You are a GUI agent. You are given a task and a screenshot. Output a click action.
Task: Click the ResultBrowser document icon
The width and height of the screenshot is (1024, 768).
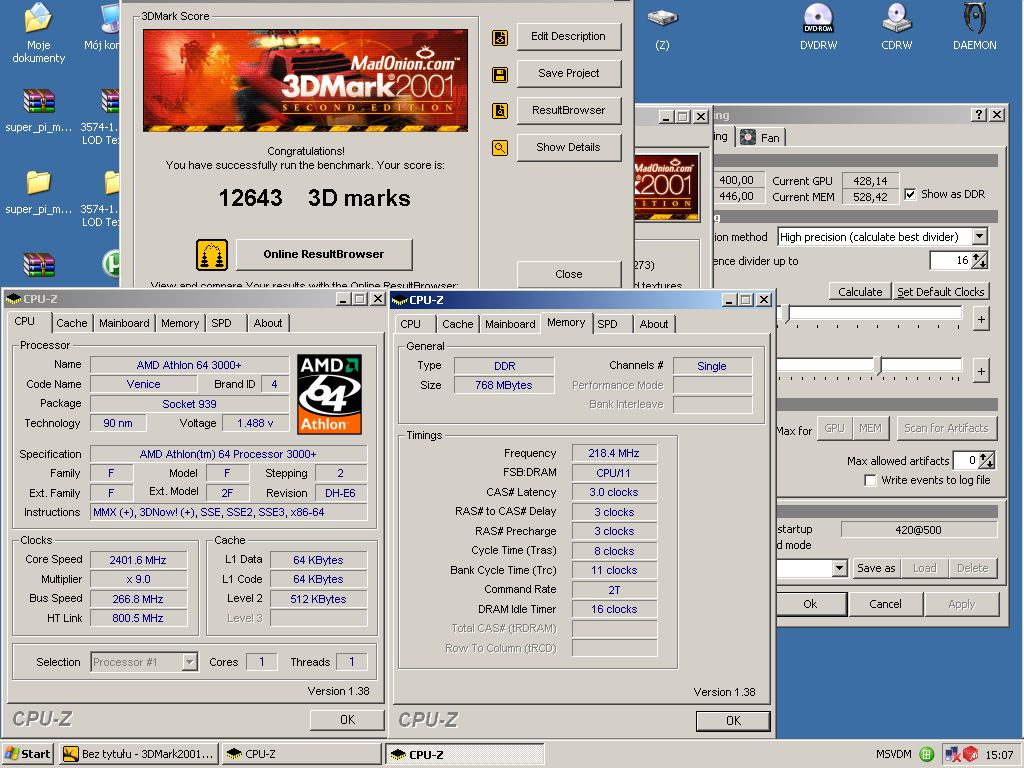tap(500, 111)
